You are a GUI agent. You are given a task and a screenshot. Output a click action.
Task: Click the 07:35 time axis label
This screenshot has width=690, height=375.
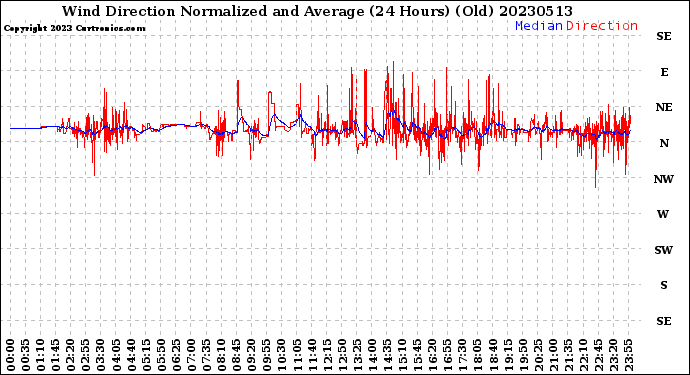[206, 355]
